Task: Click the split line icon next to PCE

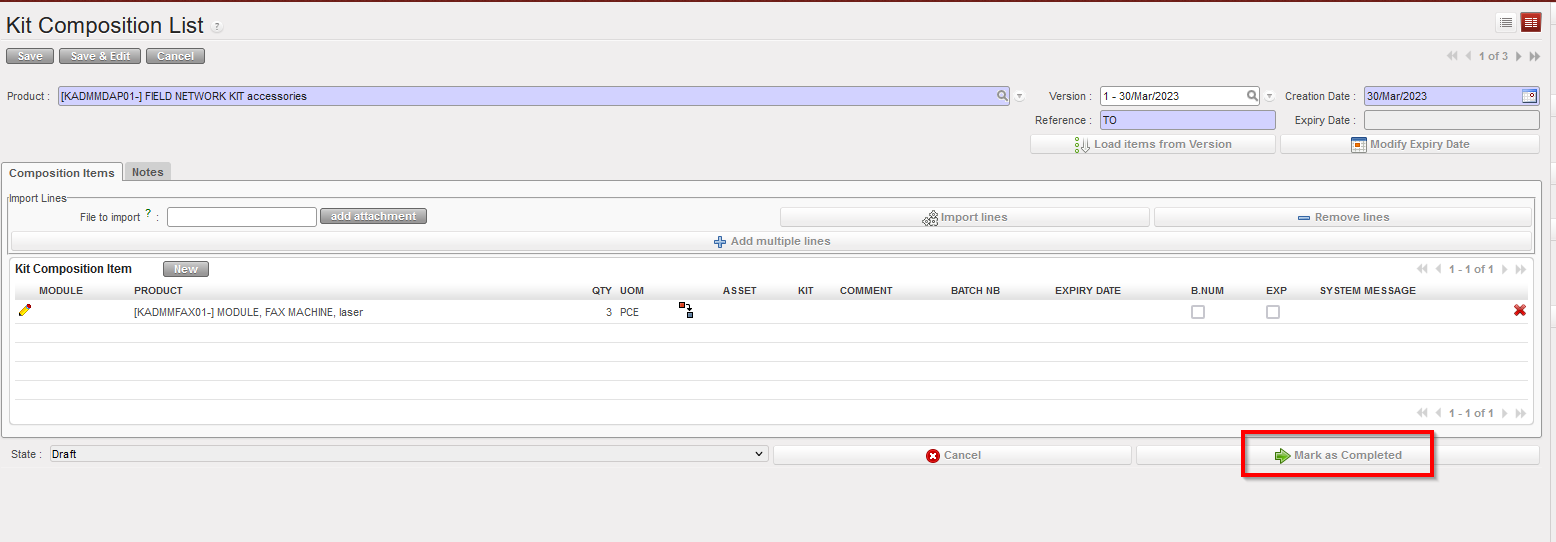Action: coord(686,311)
